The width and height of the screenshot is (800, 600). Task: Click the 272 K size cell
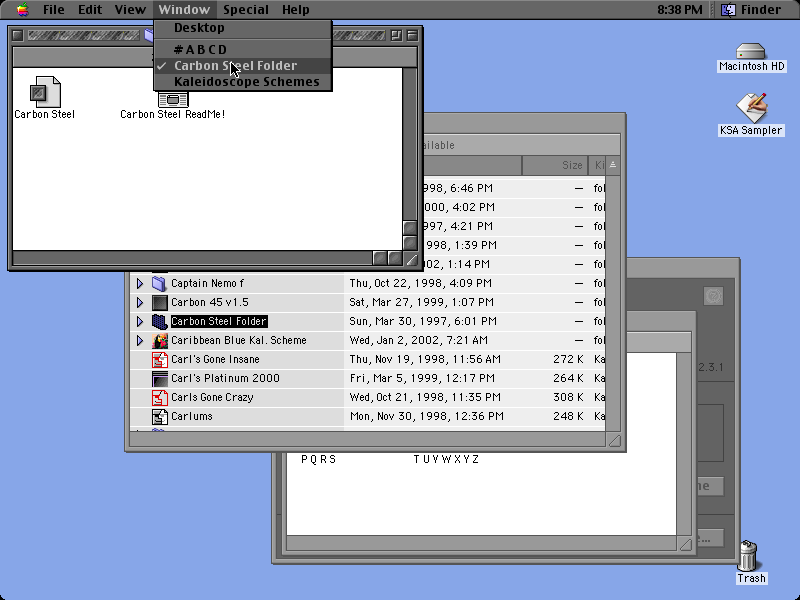(568, 360)
